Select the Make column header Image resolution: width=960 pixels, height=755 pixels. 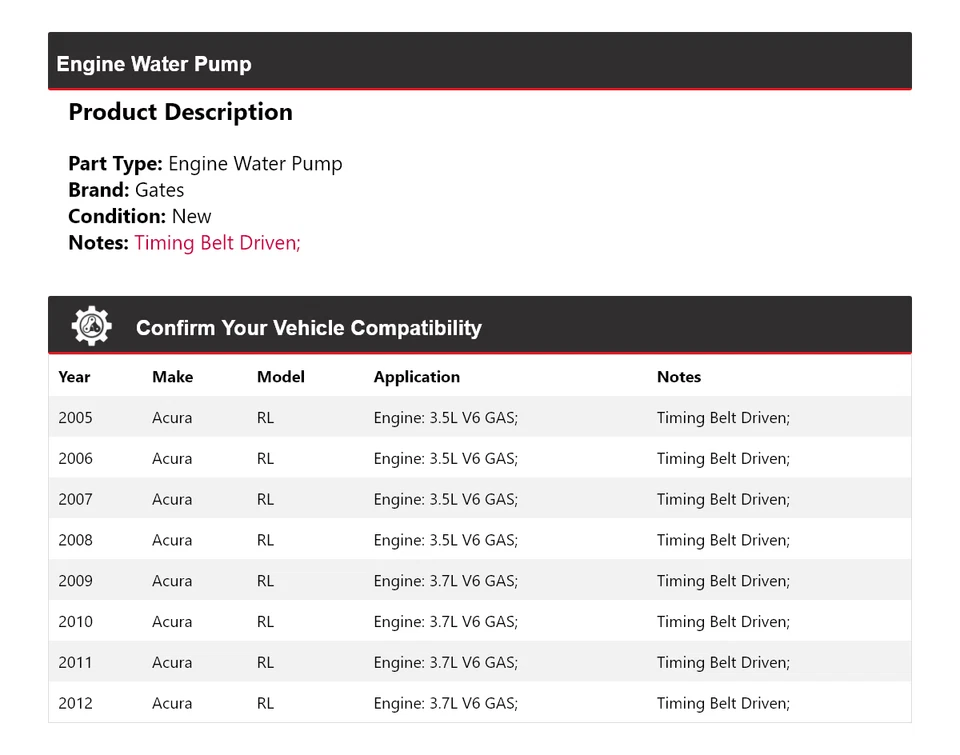[x=172, y=377]
